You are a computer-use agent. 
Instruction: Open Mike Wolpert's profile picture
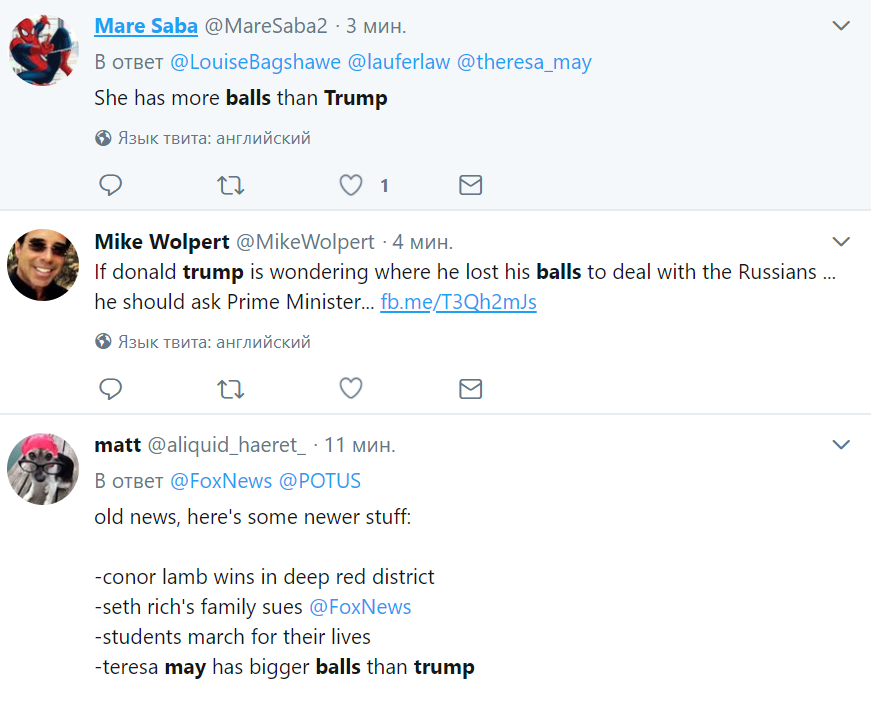(43, 265)
